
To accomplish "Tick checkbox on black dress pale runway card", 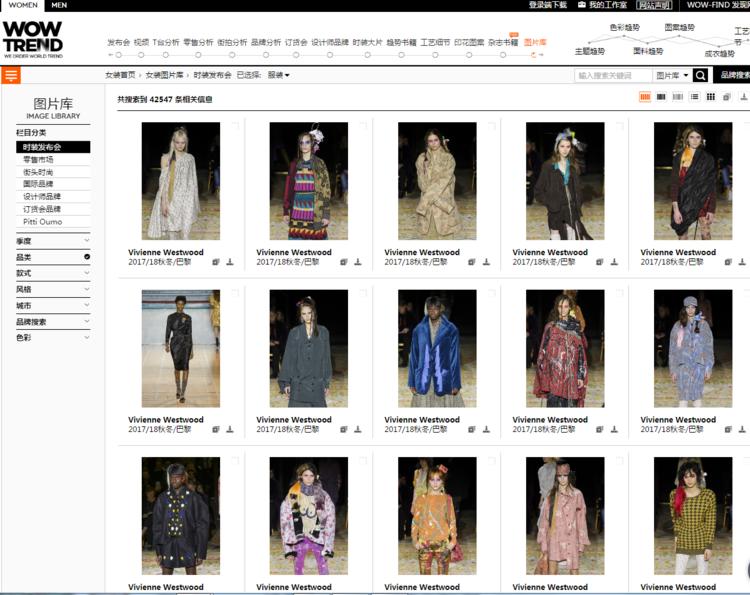I will 235,293.
